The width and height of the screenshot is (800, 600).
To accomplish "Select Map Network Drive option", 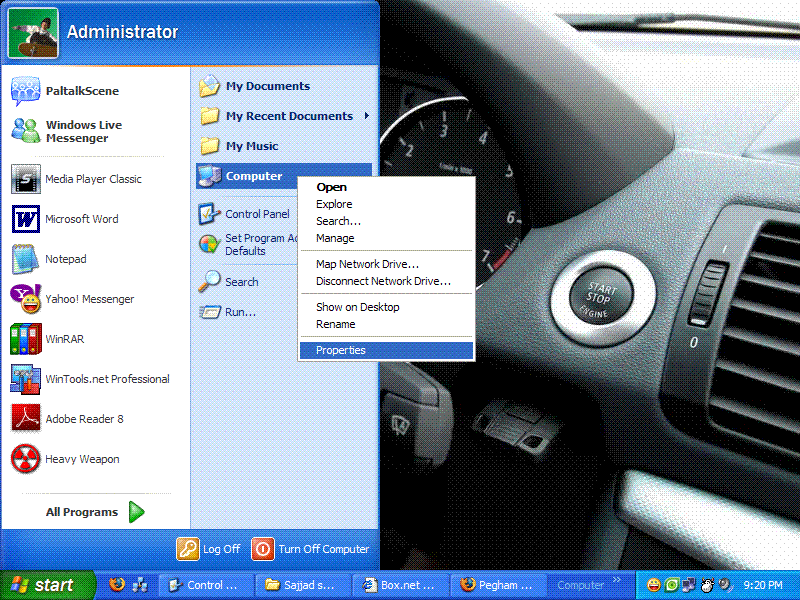I will [x=367, y=264].
